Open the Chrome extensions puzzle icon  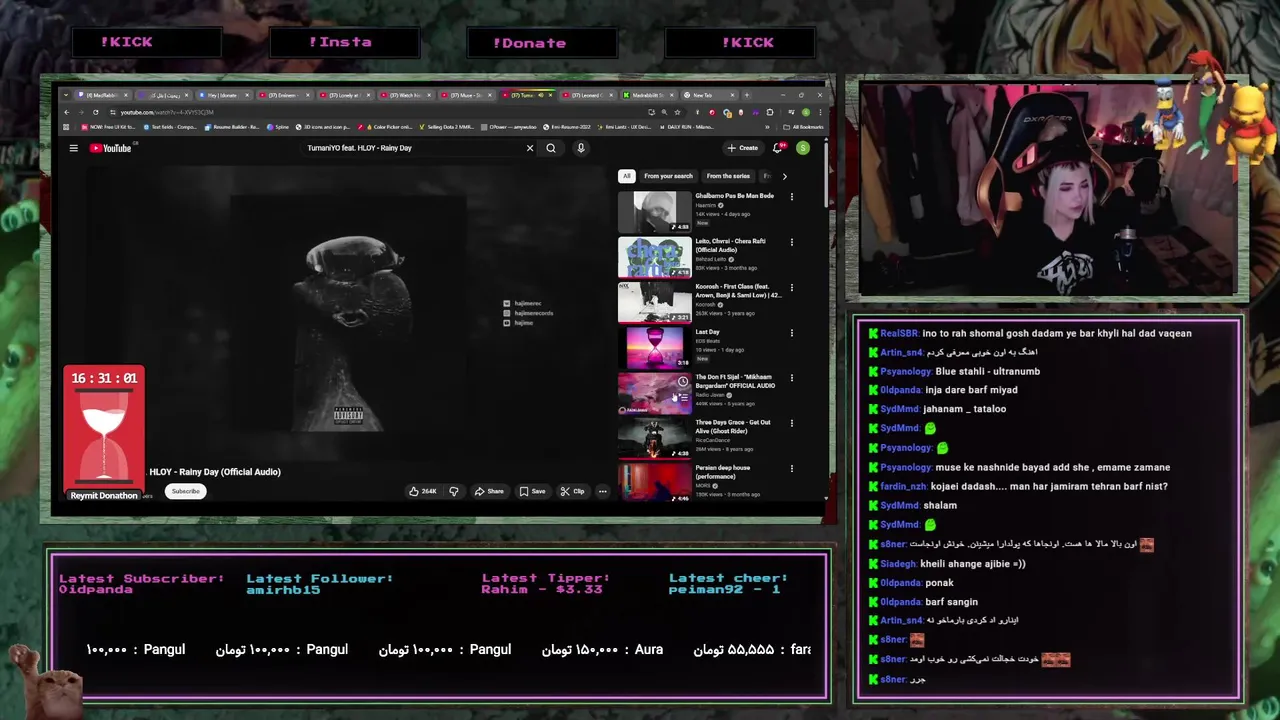(x=769, y=112)
